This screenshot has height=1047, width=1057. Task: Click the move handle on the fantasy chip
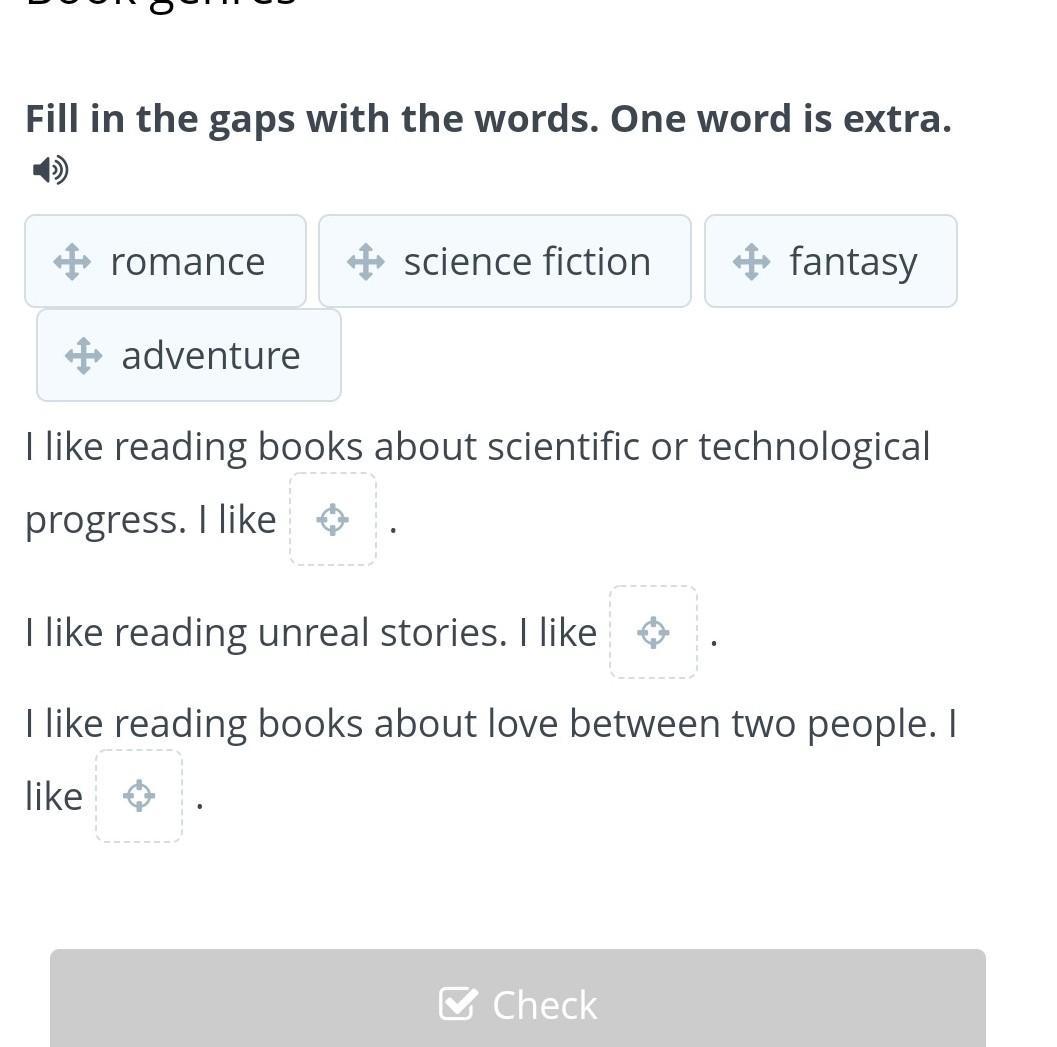[752, 262]
